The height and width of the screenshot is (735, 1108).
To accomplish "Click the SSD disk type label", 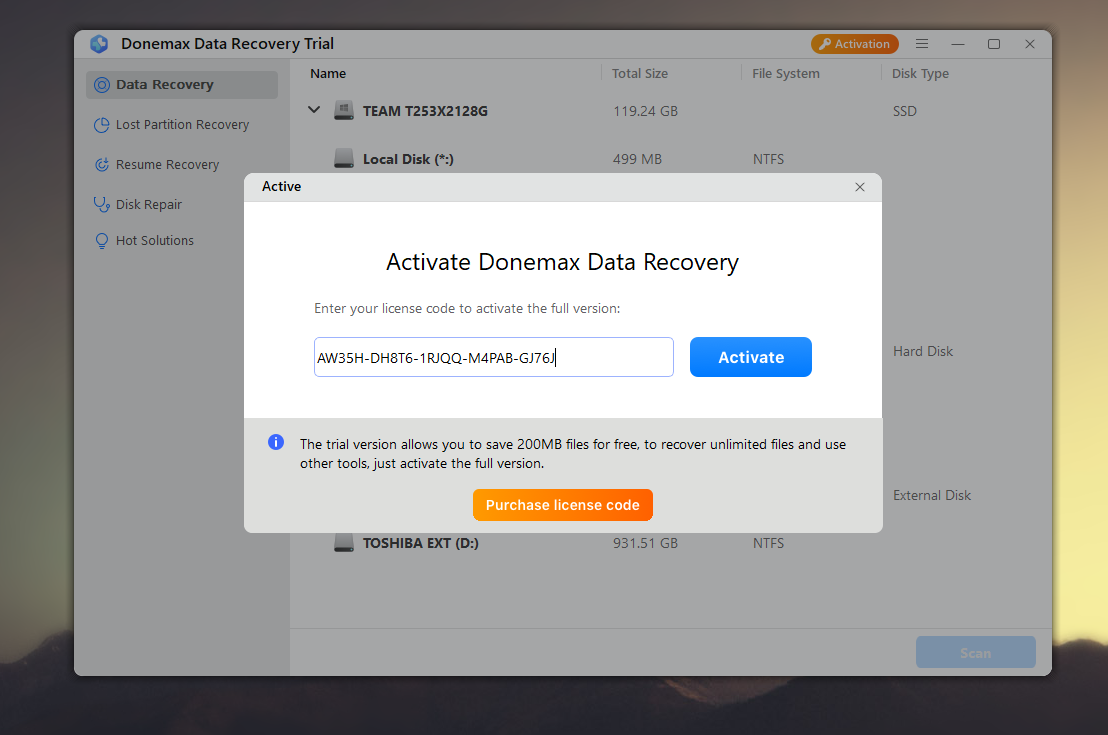I will (x=904, y=111).
